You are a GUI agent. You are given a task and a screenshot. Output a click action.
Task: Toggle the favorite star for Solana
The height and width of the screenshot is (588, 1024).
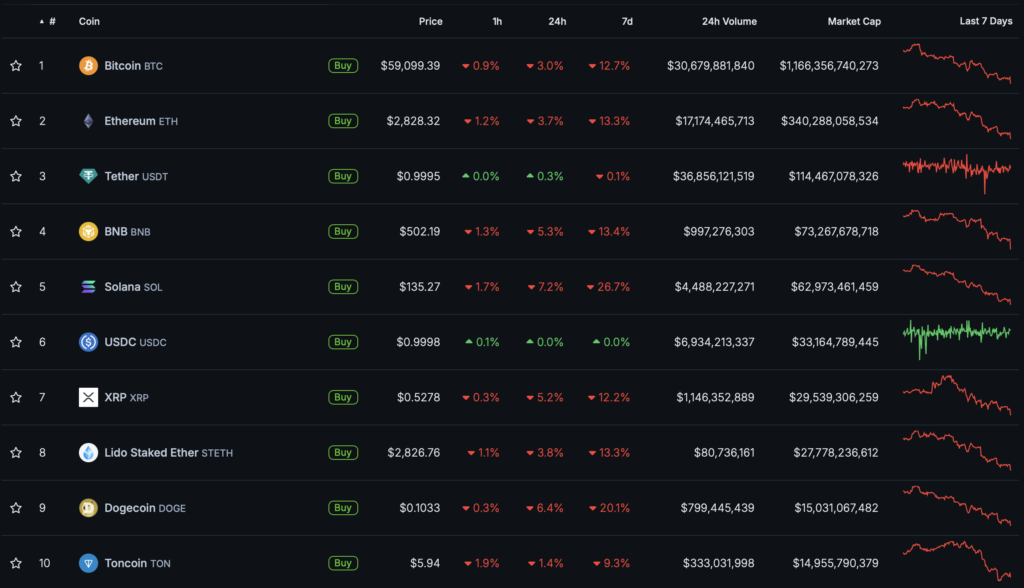pos(16,287)
